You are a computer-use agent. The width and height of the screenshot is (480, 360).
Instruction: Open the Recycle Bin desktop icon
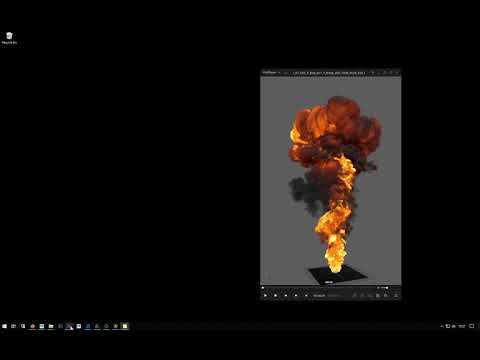tap(9, 38)
